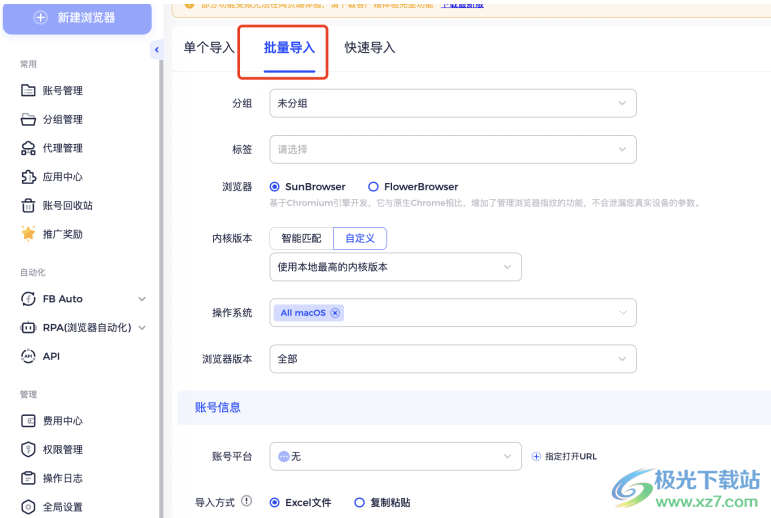
Task: Click 费用中心 label
Action: click(62, 421)
